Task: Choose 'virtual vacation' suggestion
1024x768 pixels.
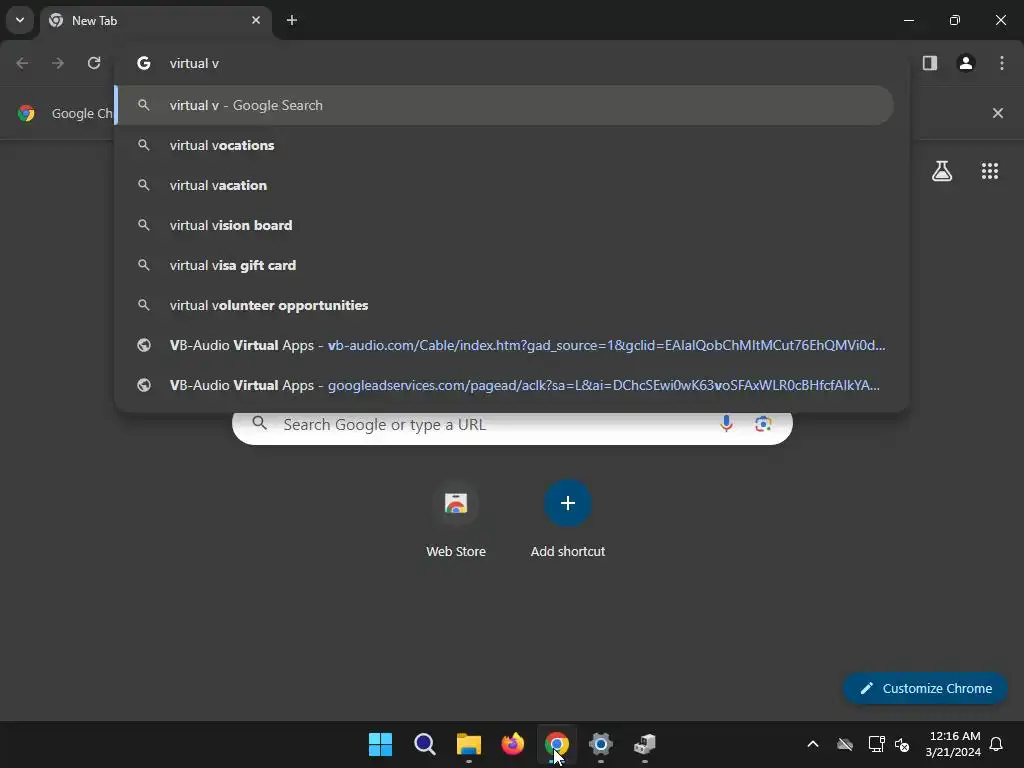Action: (504, 185)
